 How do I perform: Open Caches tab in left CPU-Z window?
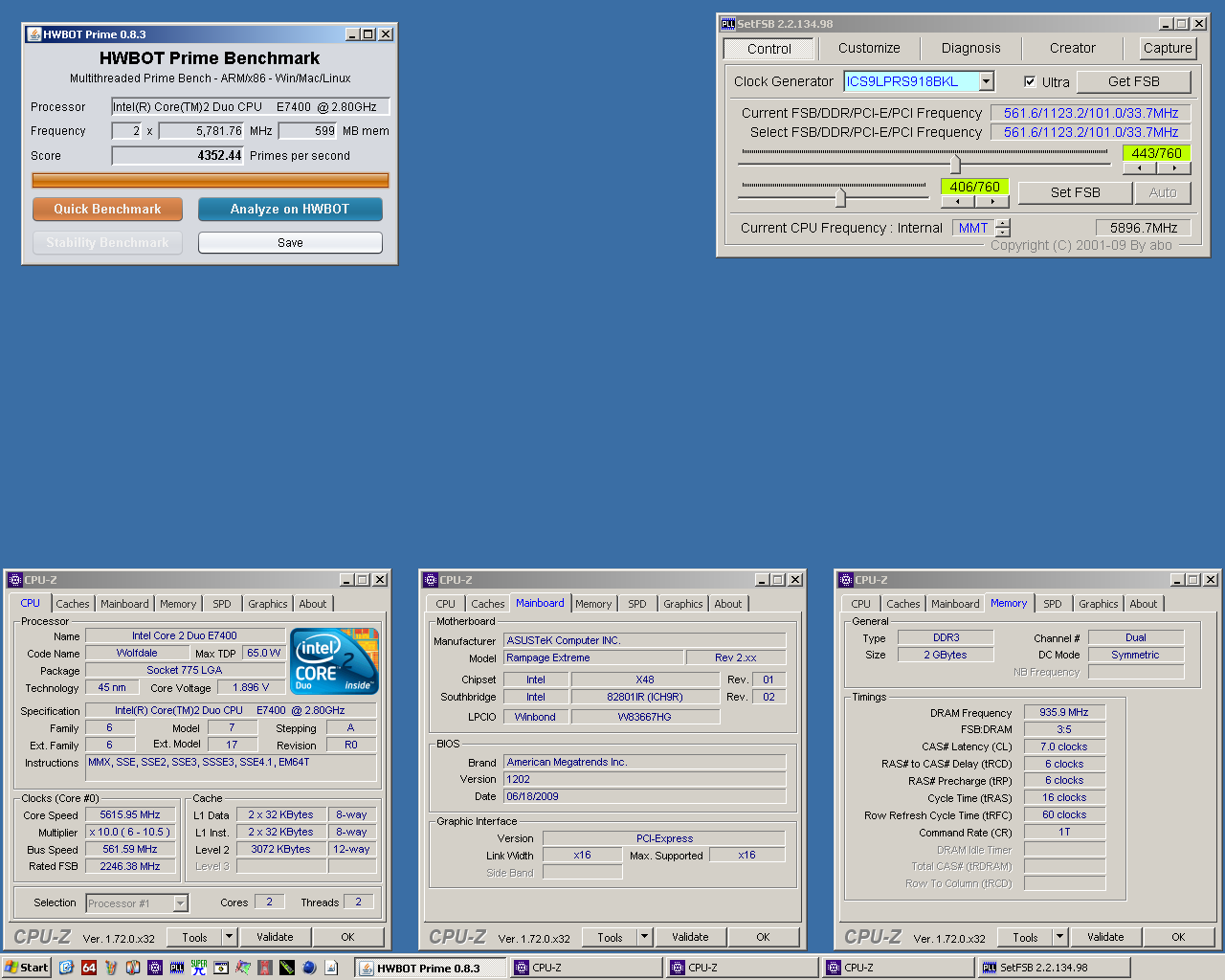coord(72,604)
